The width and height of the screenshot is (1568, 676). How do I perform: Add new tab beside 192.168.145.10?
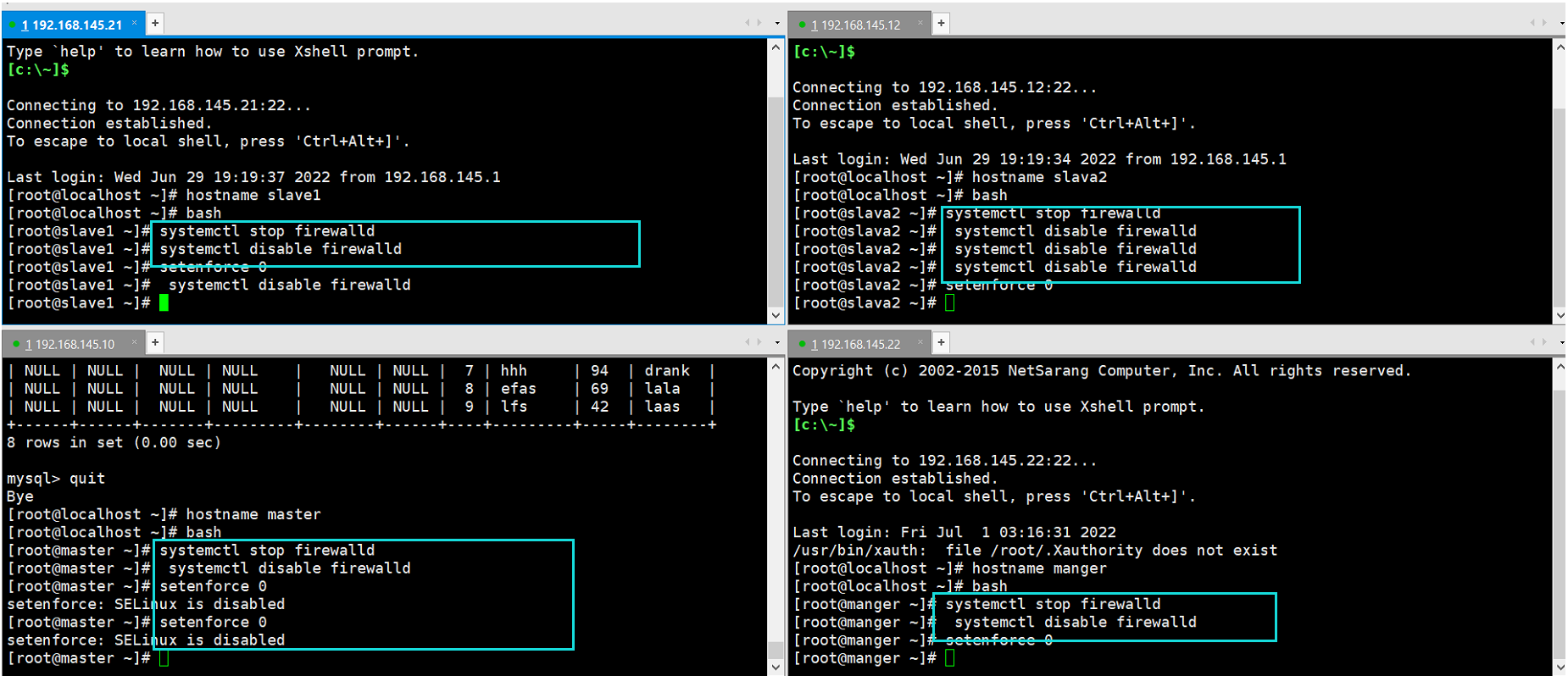[155, 342]
